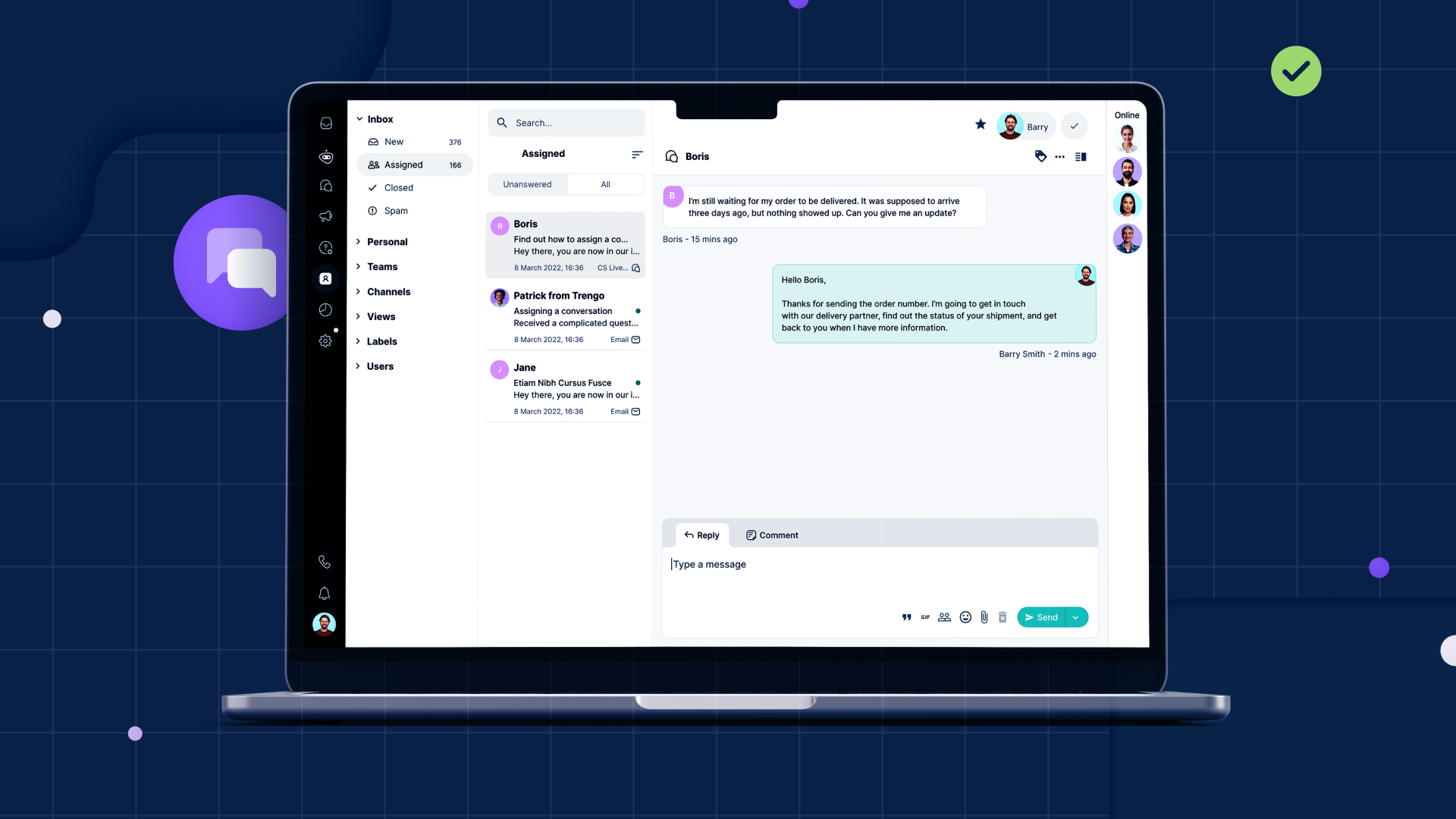Open the Send options dropdown arrow
The width and height of the screenshot is (1456, 819).
[1076, 617]
